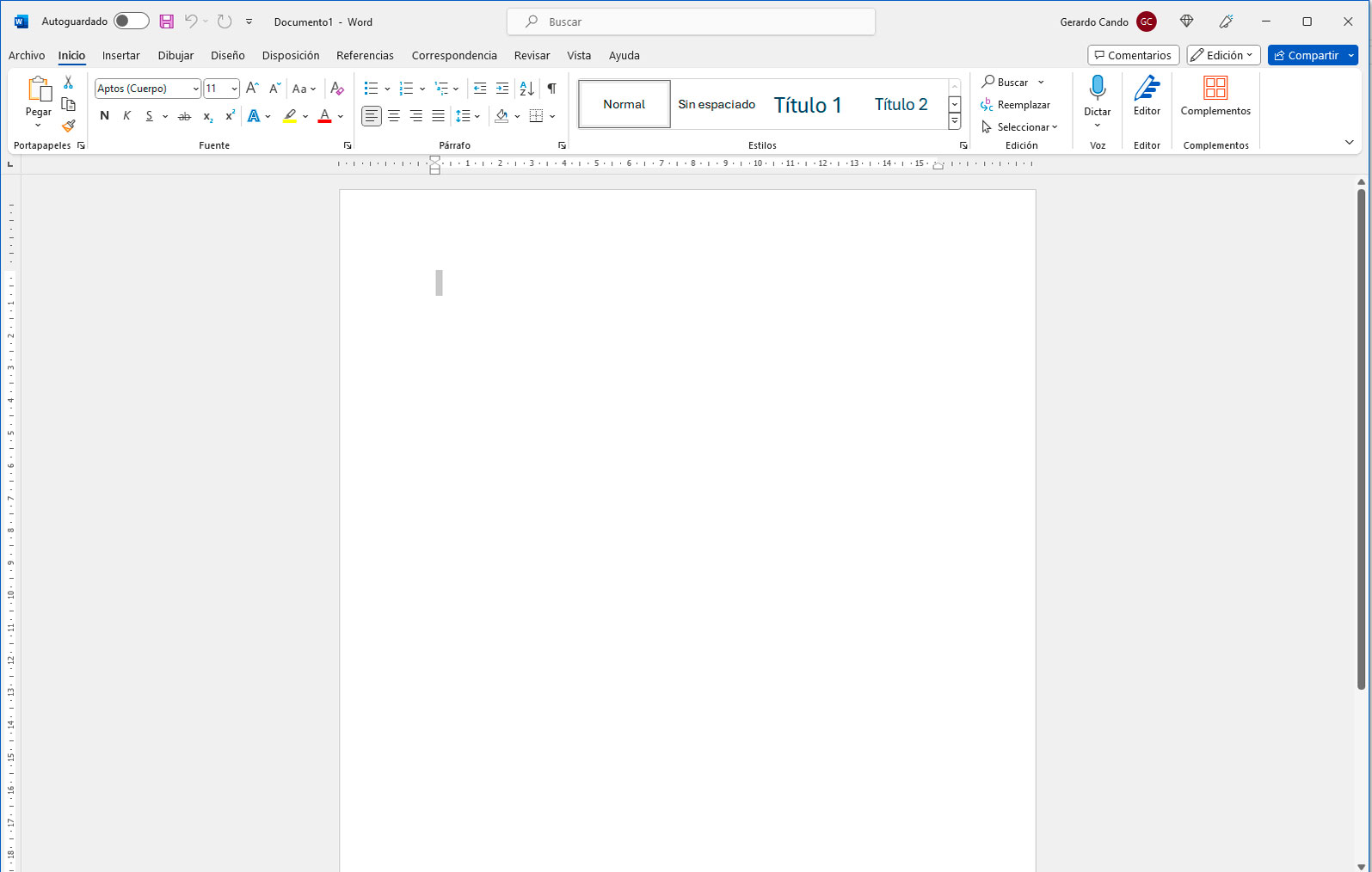Toggle strikethrough formatting
This screenshot has width=1372, height=872.
[184, 116]
